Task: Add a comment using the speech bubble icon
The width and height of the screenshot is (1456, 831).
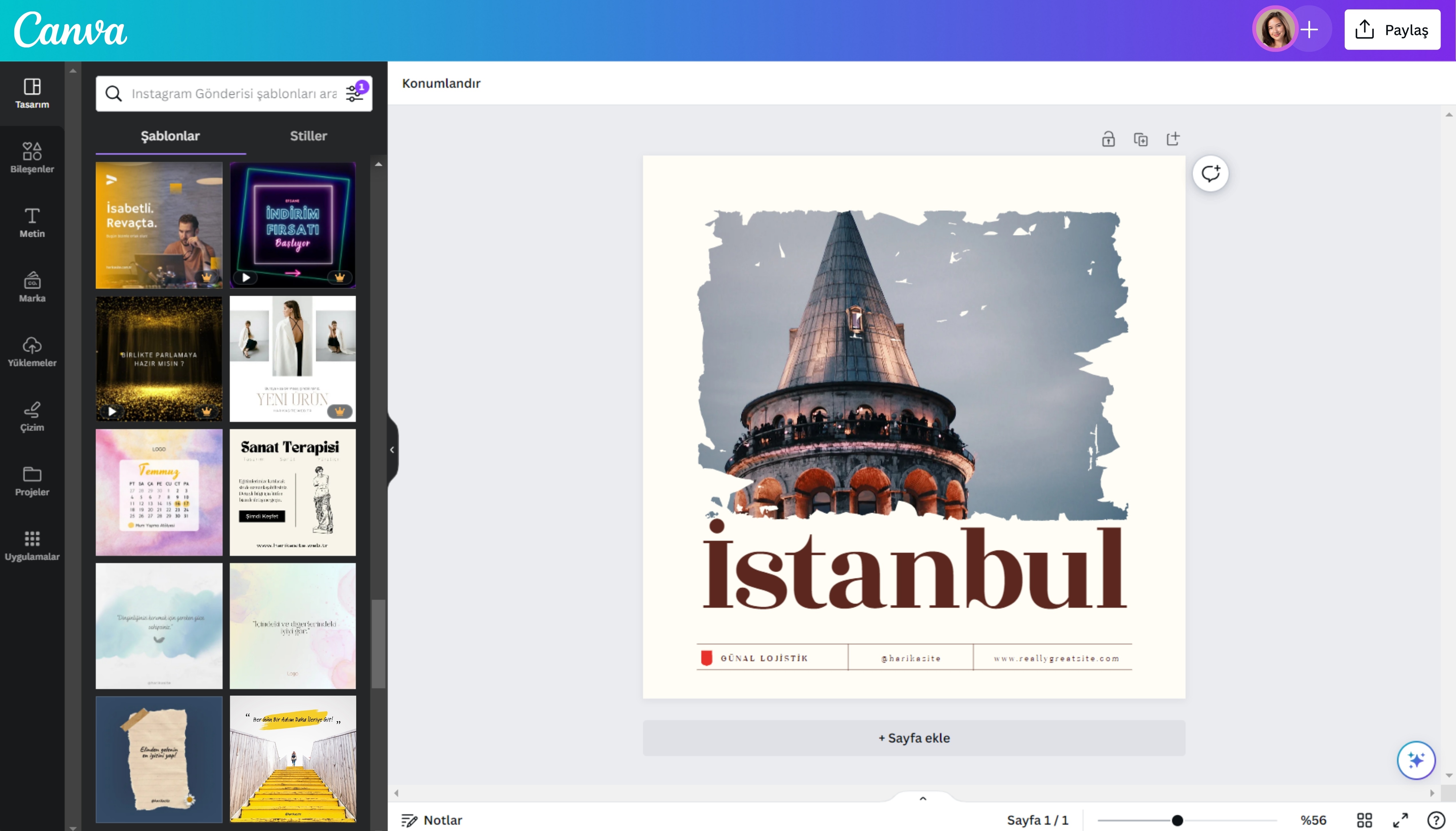Action: pos(1210,173)
